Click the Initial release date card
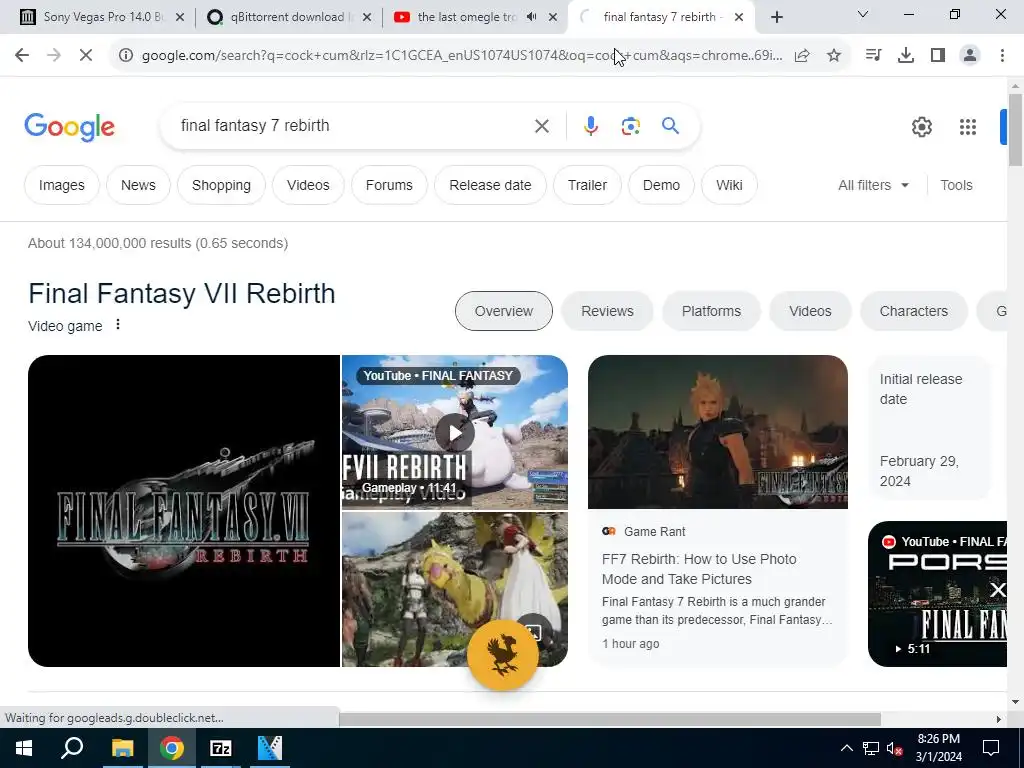Screen dimensions: 1024x768 click(x=929, y=429)
